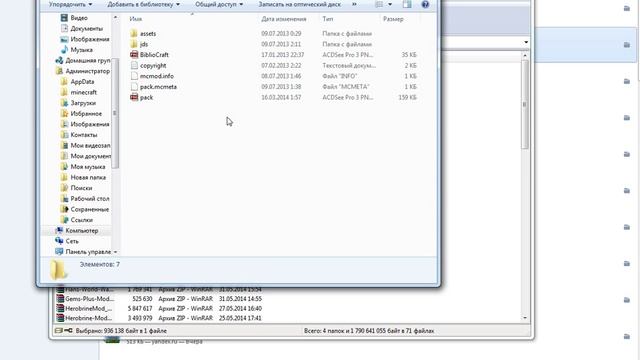Open the address dropdown in WinRAR window
The height and width of the screenshot is (360, 640).
click(526, 42)
